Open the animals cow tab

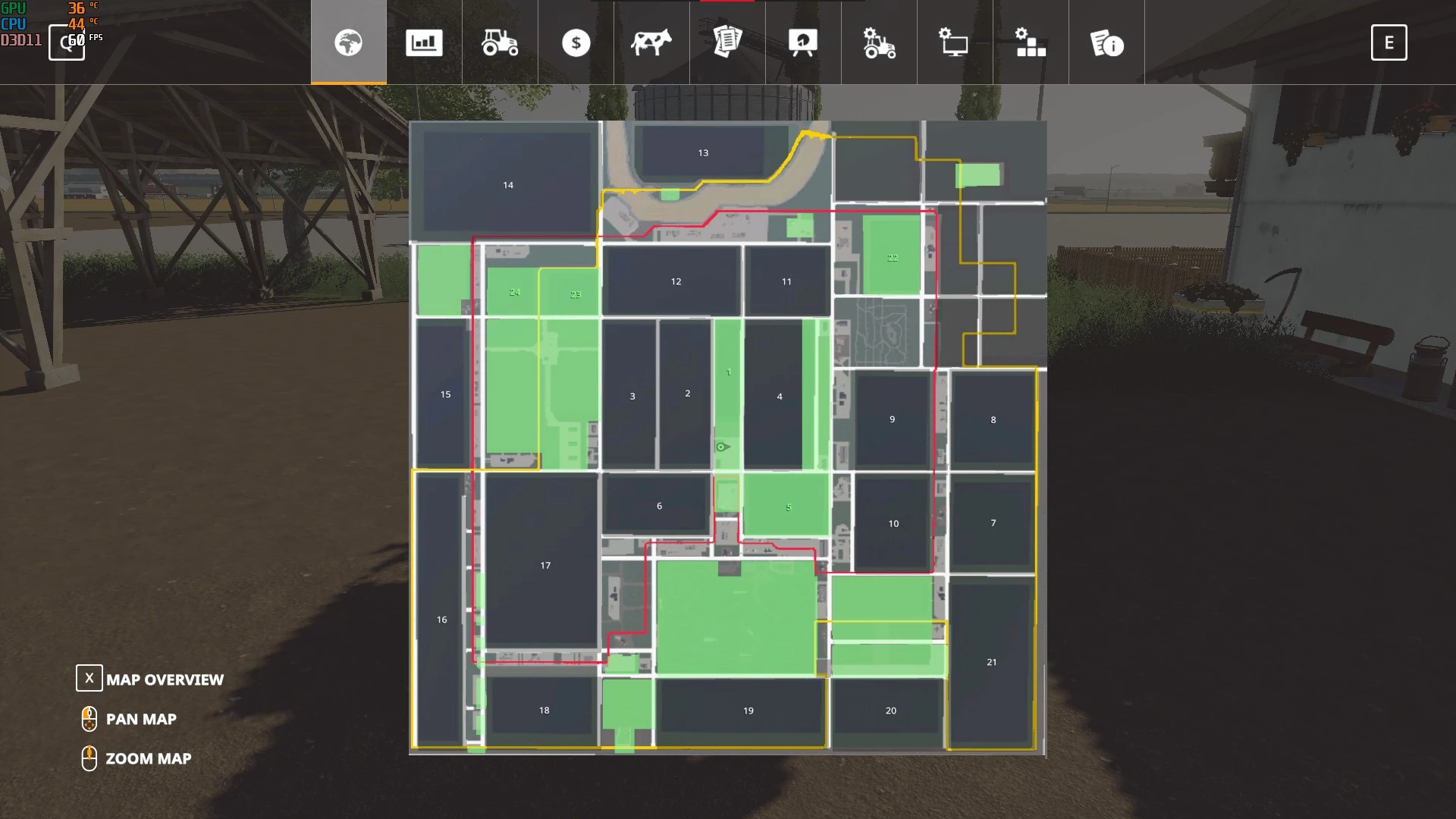pyautogui.click(x=651, y=42)
